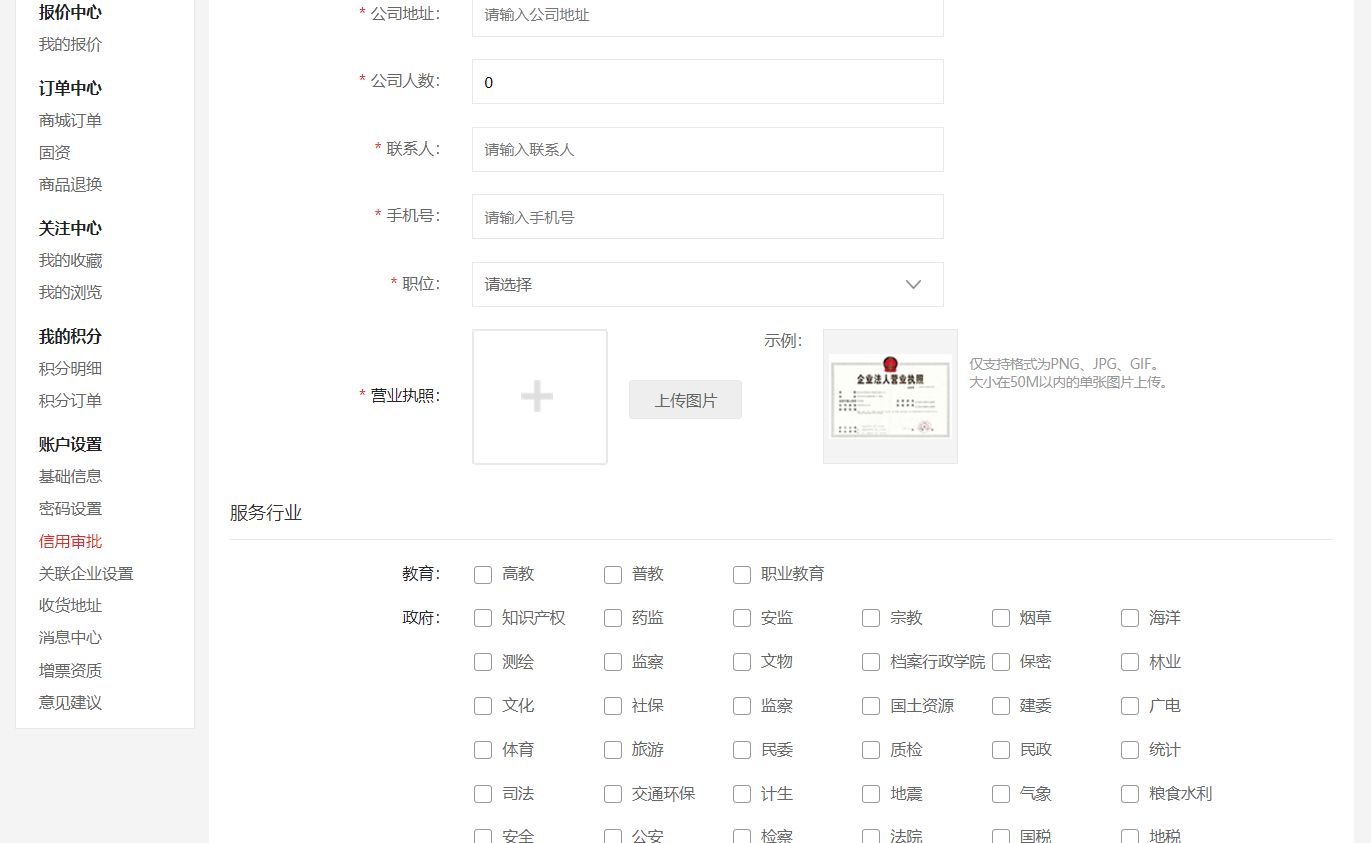
Task: Tick the 知识产权 checkbox
Action: tap(483, 619)
